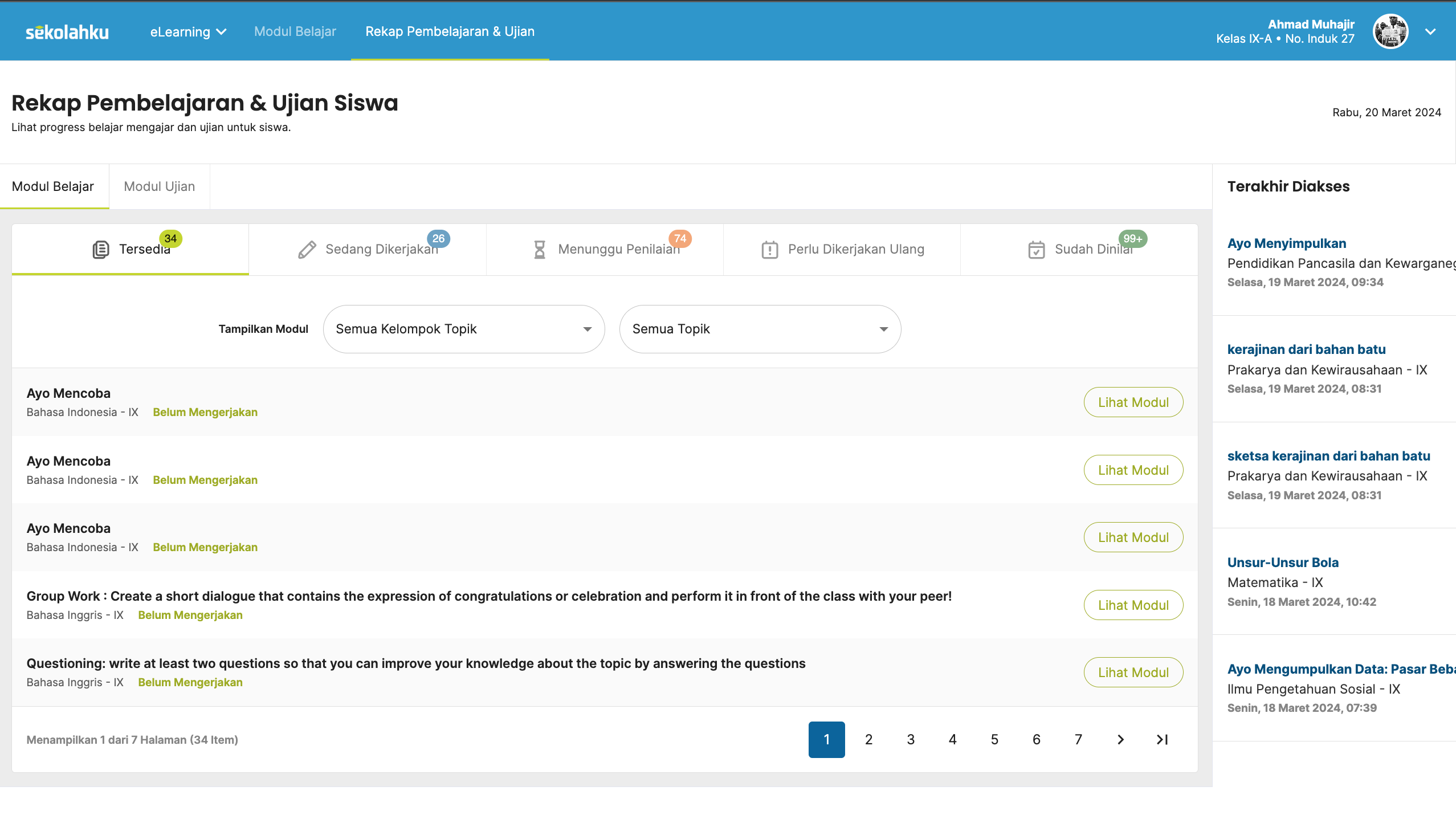Open Modul Belajar in top navigation
Image resolution: width=1456 pixels, height=815 pixels.
point(295,31)
